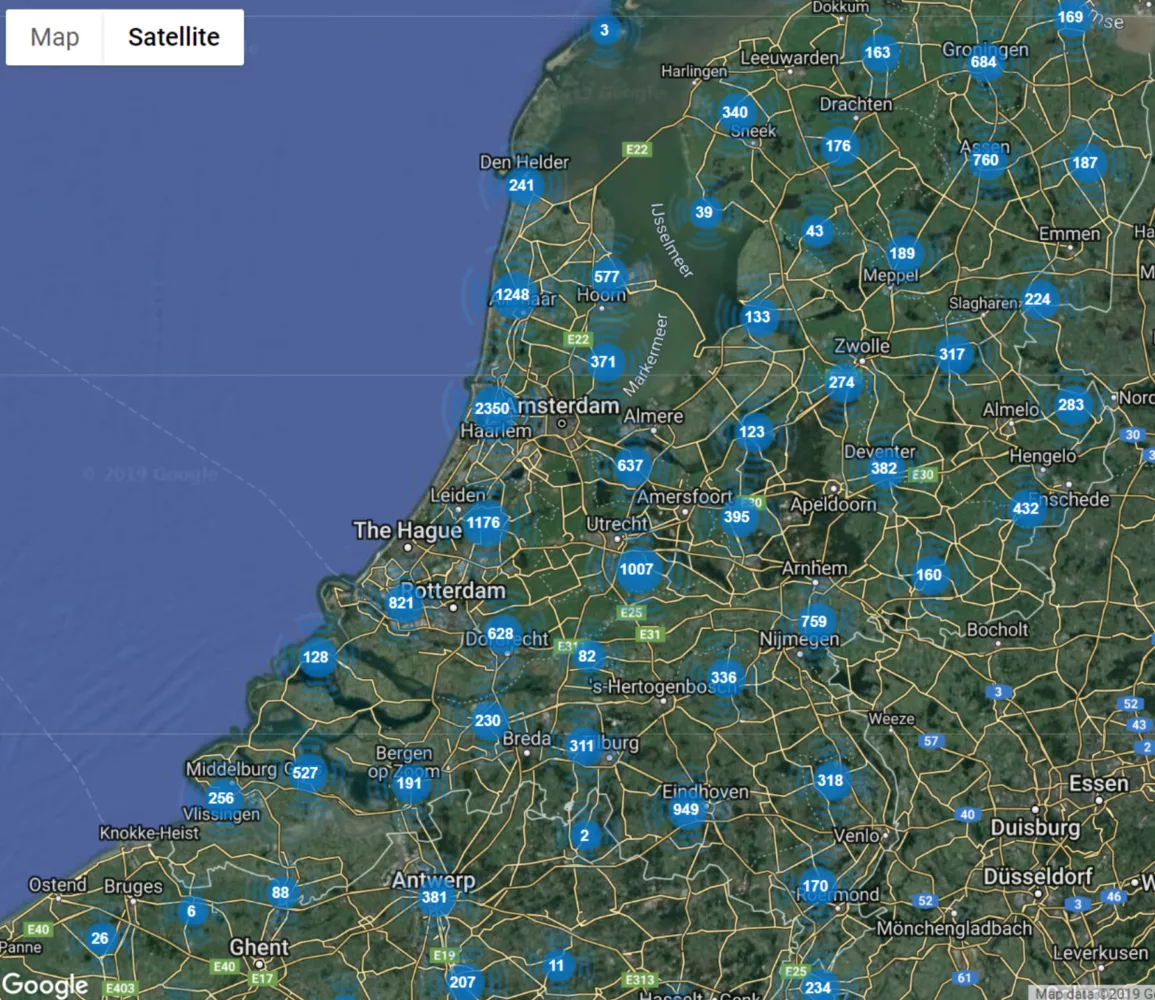Open the 637 cluster near Almere

point(631,465)
